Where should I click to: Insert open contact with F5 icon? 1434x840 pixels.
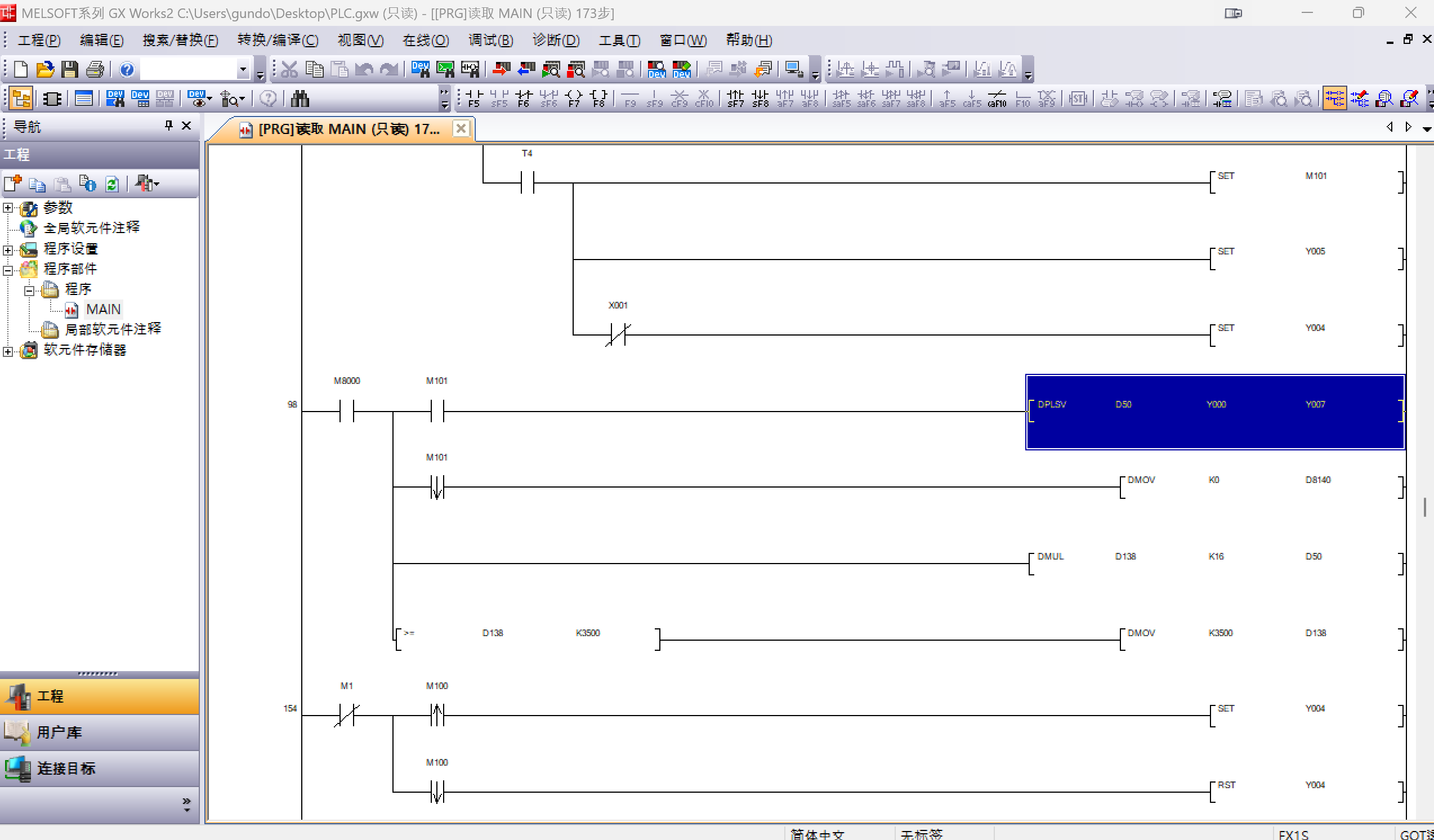click(x=474, y=99)
